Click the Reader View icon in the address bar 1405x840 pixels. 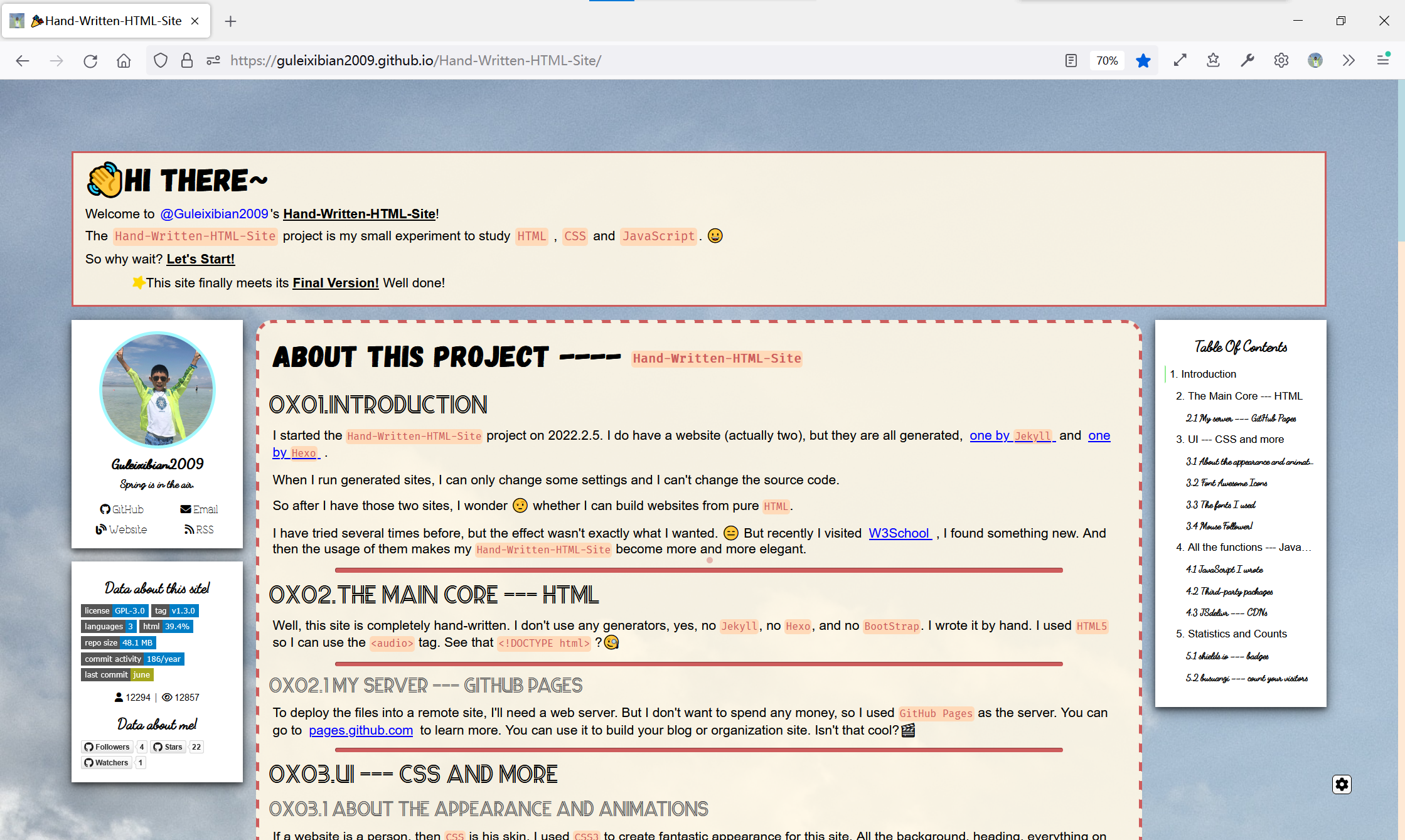[x=1071, y=60]
